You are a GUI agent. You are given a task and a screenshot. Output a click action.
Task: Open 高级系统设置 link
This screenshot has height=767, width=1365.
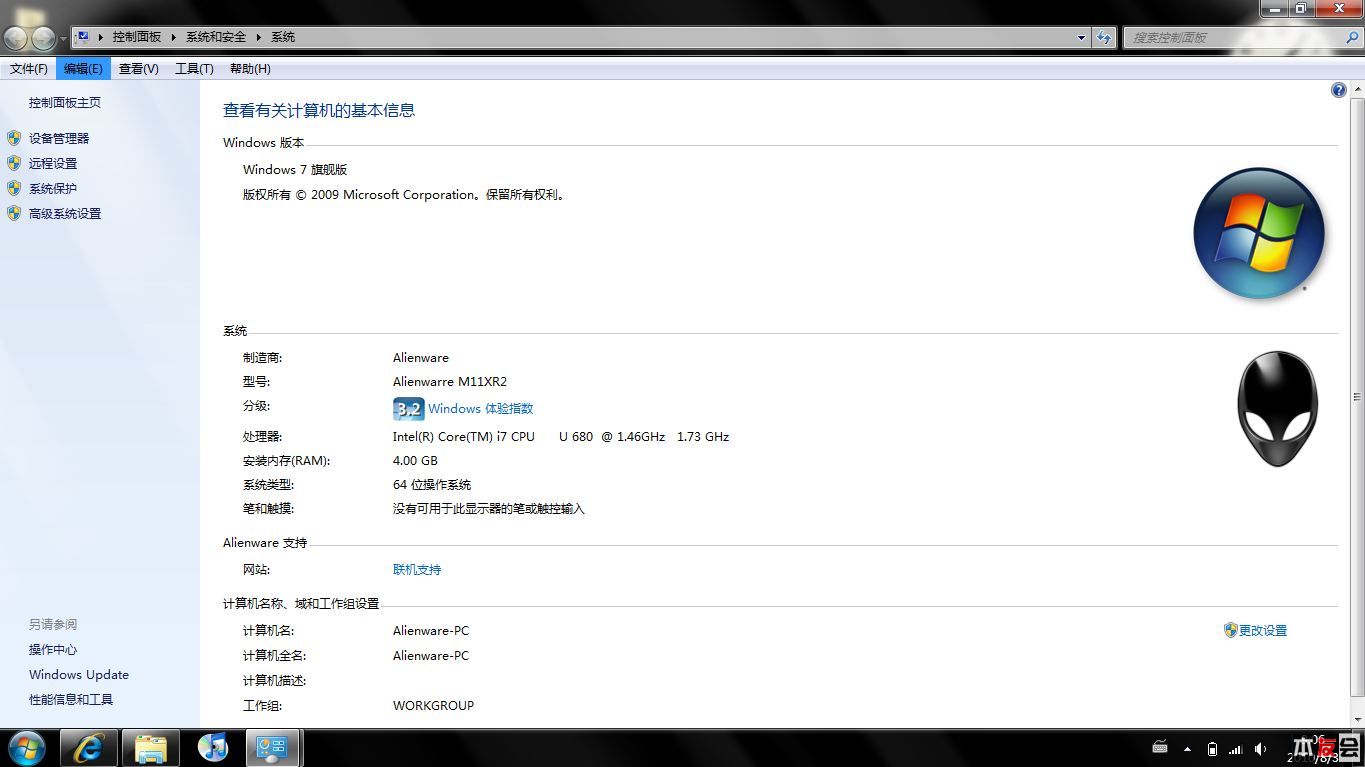click(65, 214)
